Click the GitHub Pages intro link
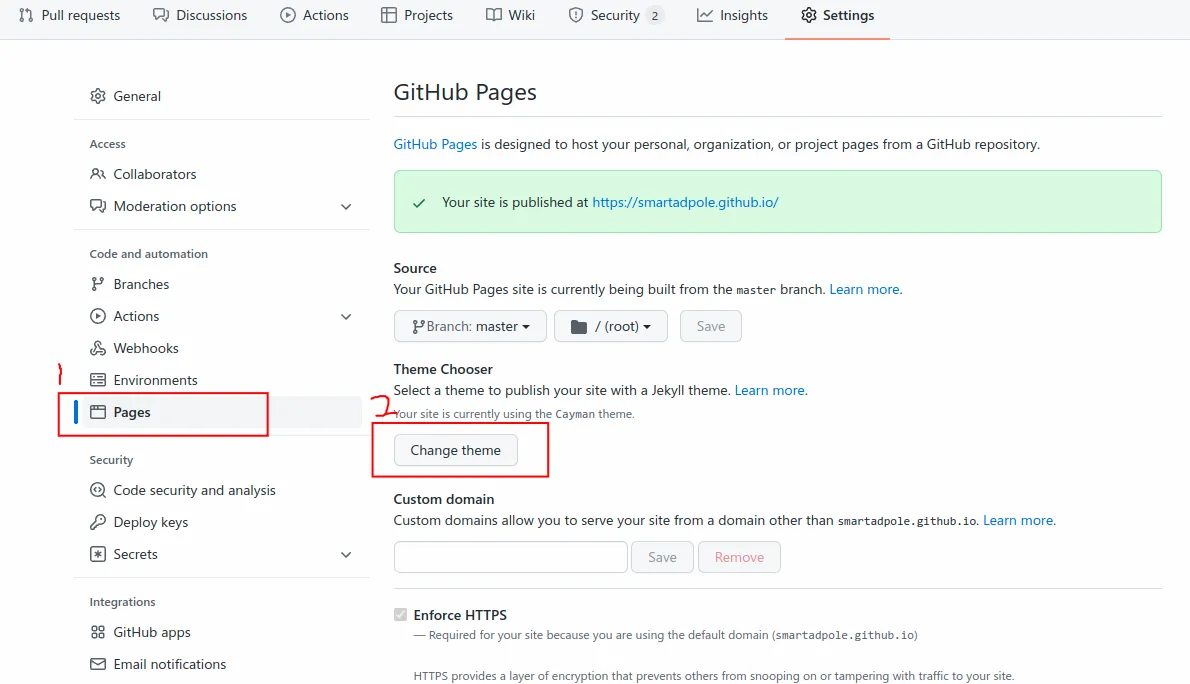This screenshot has width=1190, height=684. (436, 144)
